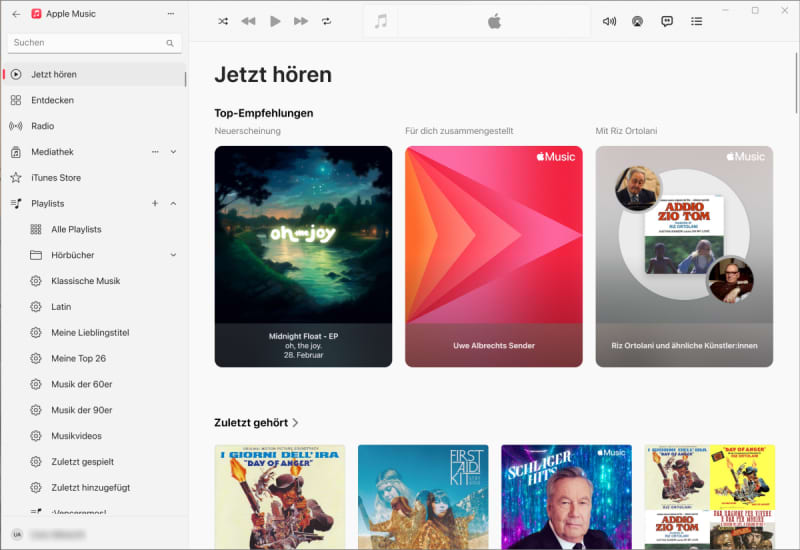Click the gear icon beside Latin
The height and width of the screenshot is (550, 800).
pyautogui.click(x=36, y=307)
